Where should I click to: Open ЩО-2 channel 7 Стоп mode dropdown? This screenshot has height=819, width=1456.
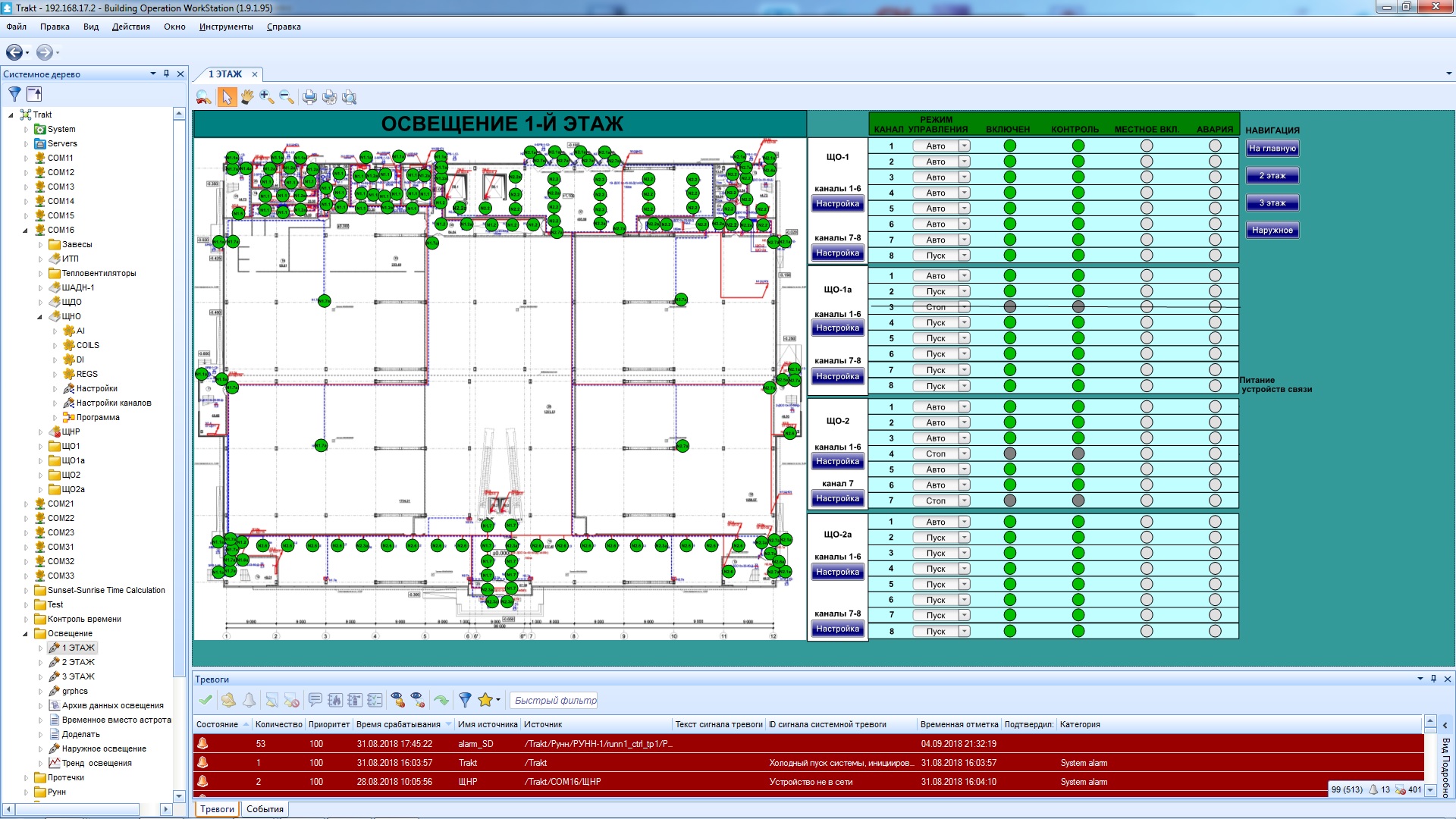pos(964,500)
